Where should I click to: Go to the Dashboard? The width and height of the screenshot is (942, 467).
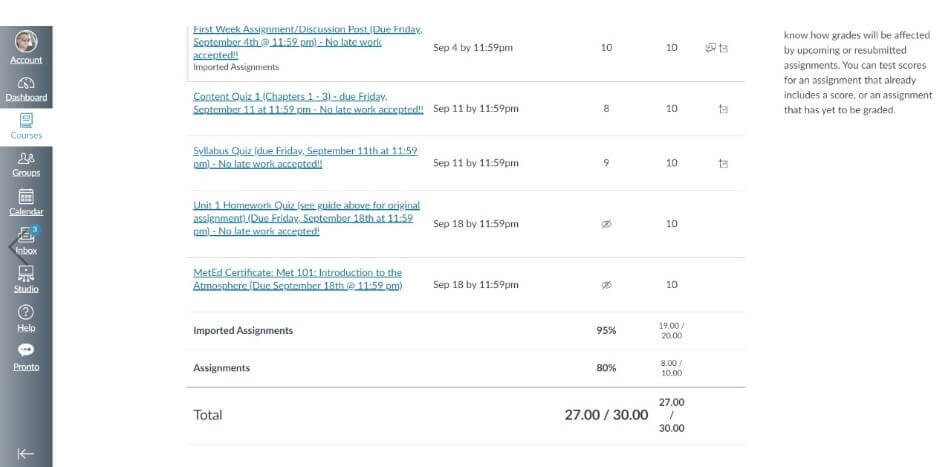click(26, 88)
